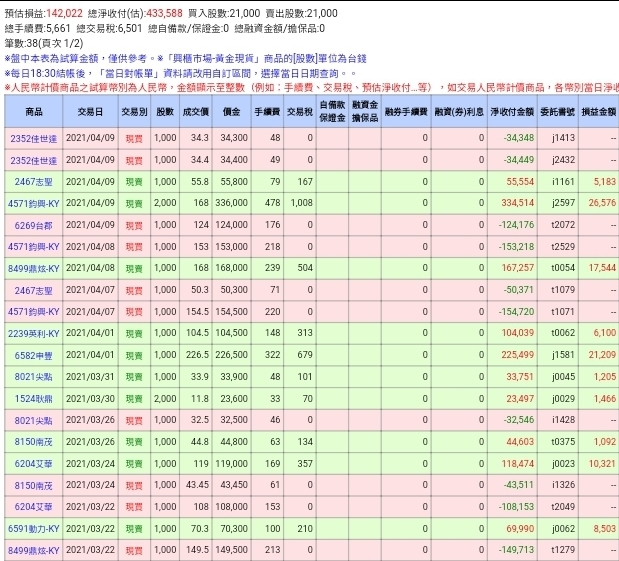
Task: Click the 淨收付金額 column header
Action: [x=512, y=112]
